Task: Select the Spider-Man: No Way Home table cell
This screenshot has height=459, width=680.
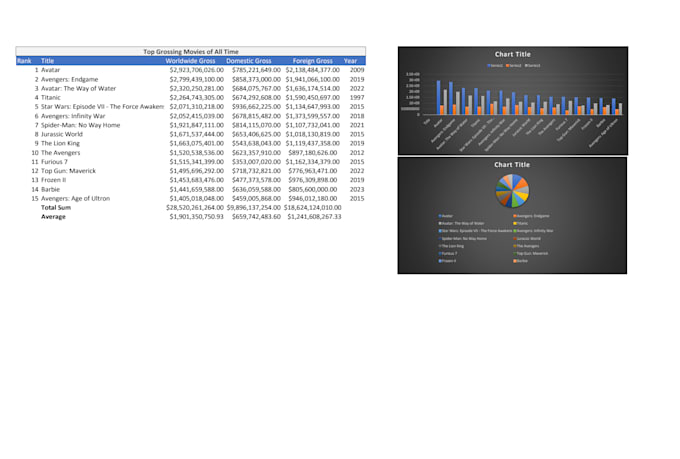Action: tap(80, 125)
